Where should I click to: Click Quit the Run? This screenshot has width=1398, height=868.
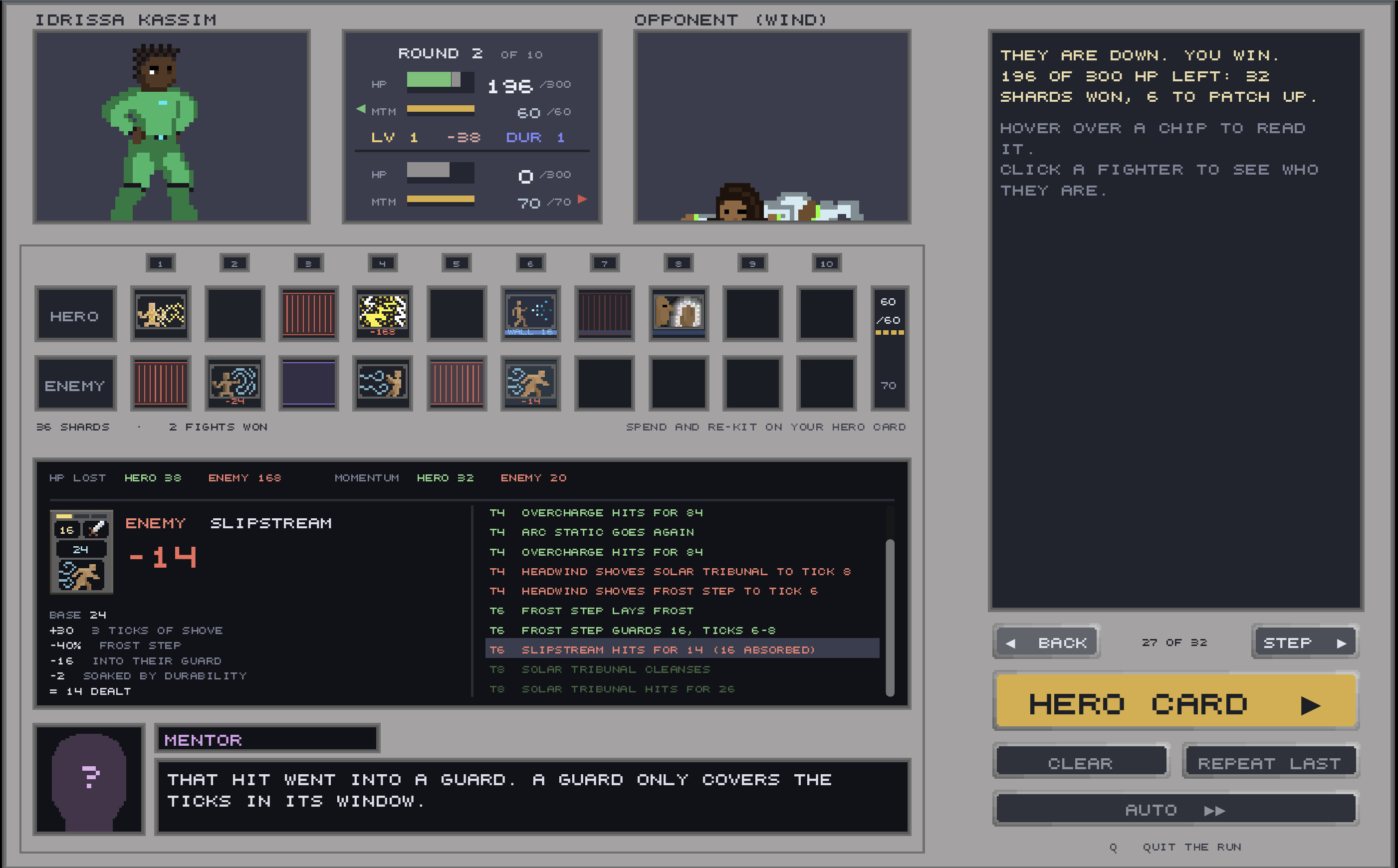click(1176, 847)
